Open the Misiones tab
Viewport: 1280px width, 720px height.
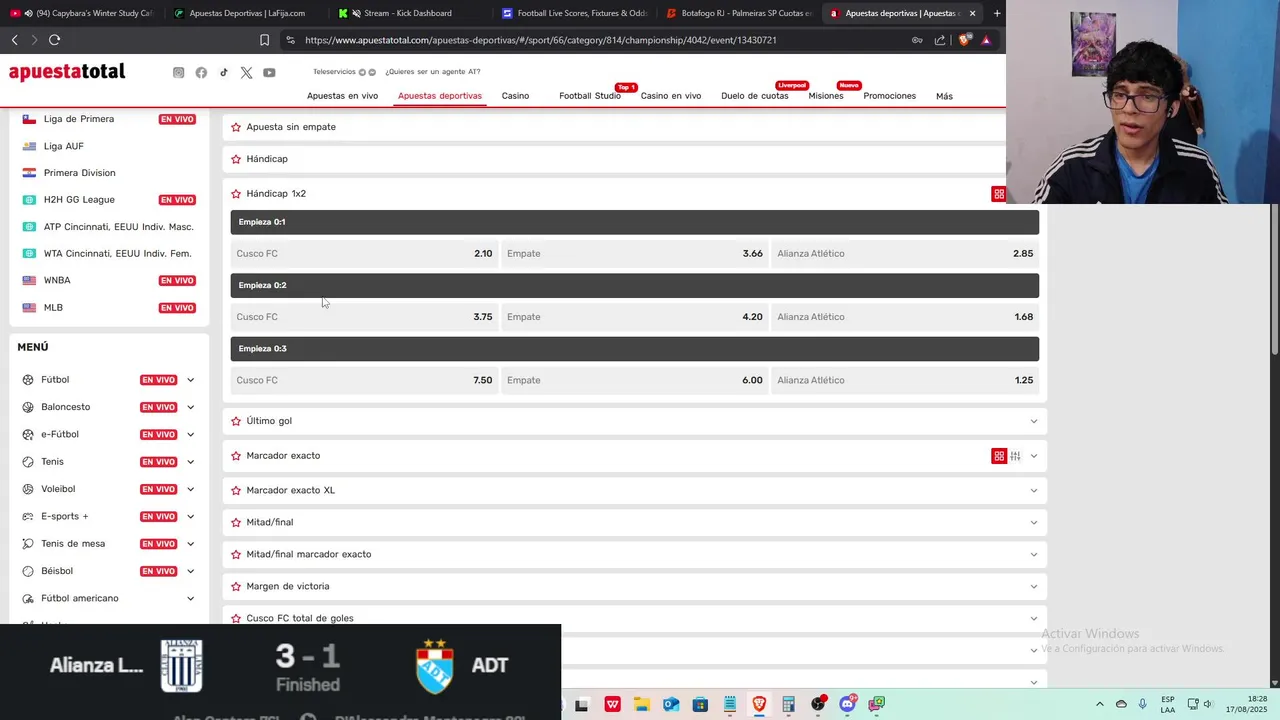(826, 96)
